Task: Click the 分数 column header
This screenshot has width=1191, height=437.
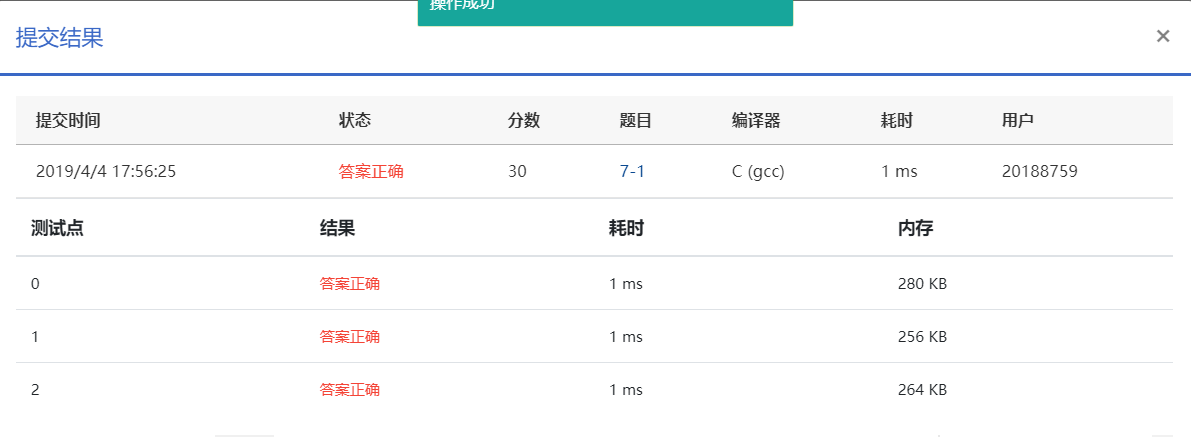Action: 524,121
